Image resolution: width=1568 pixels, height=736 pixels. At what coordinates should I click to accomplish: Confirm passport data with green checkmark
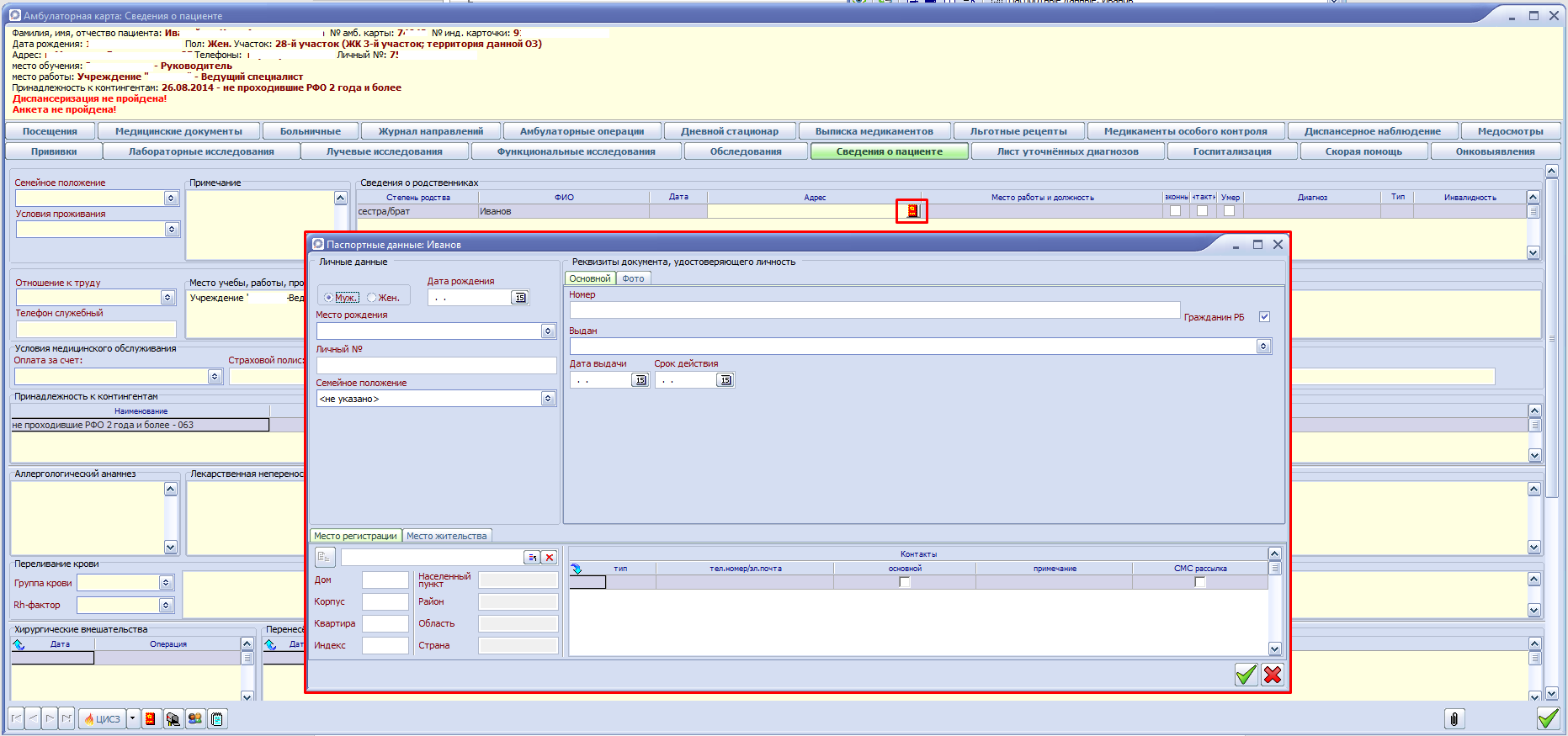click(1246, 675)
